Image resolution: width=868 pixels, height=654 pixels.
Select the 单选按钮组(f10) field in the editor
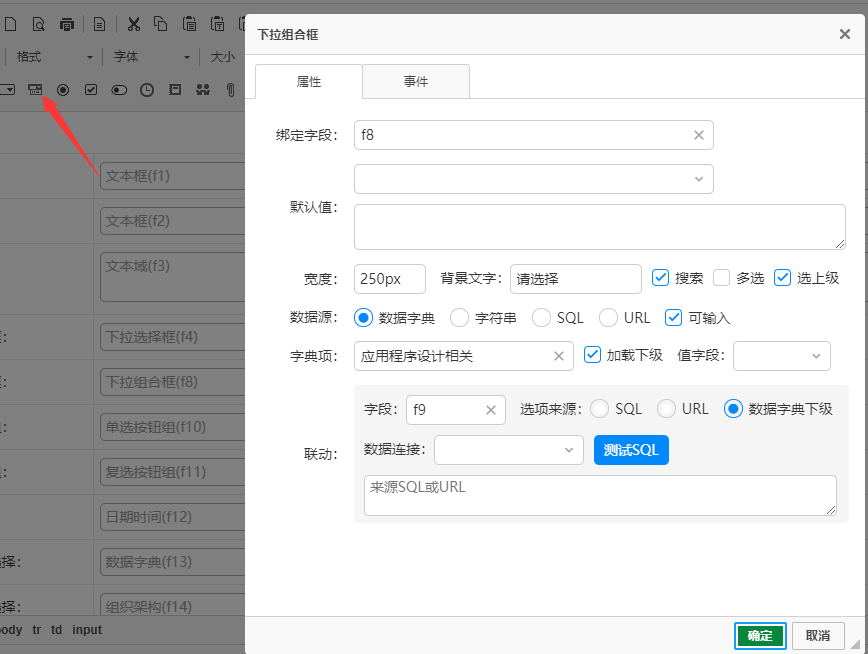(x=172, y=427)
